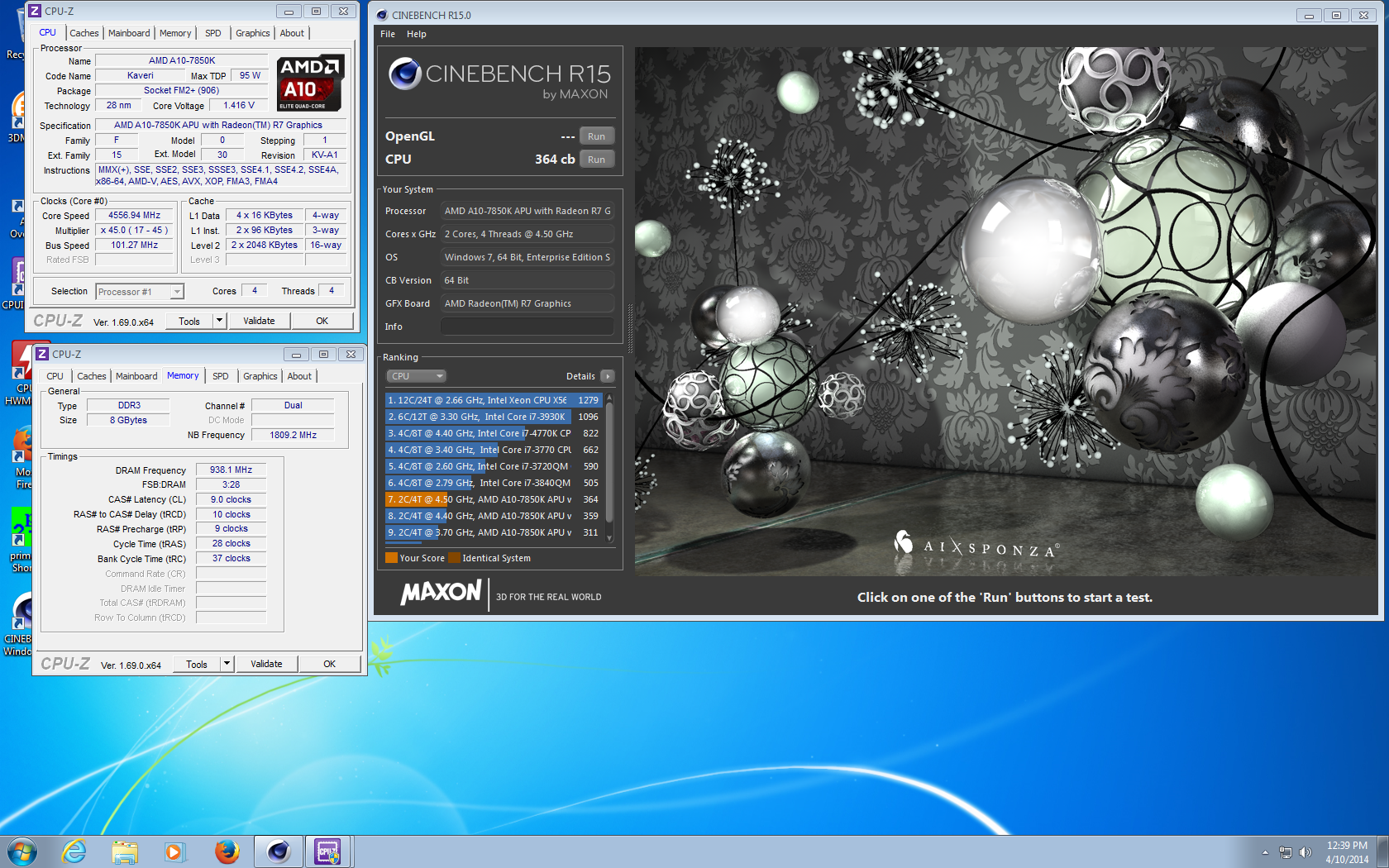This screenshot has height=868, width=1389.
Task: Select Caches tab in lower CPU-Z window
Action: 91,376
